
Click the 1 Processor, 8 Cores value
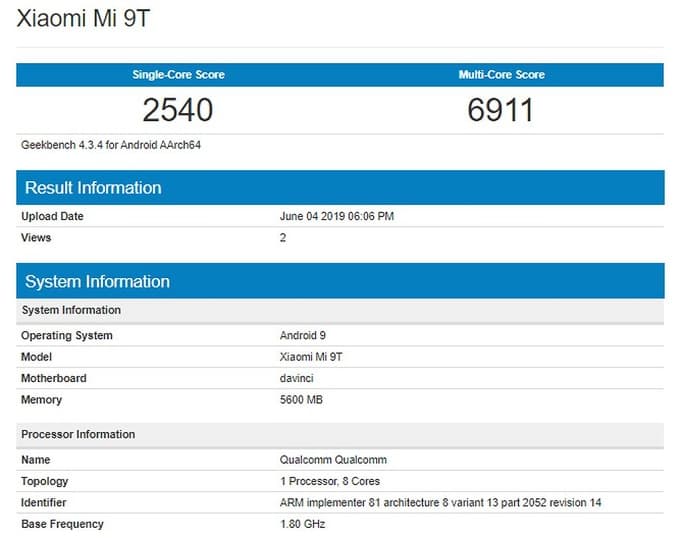tap(330, 481)
